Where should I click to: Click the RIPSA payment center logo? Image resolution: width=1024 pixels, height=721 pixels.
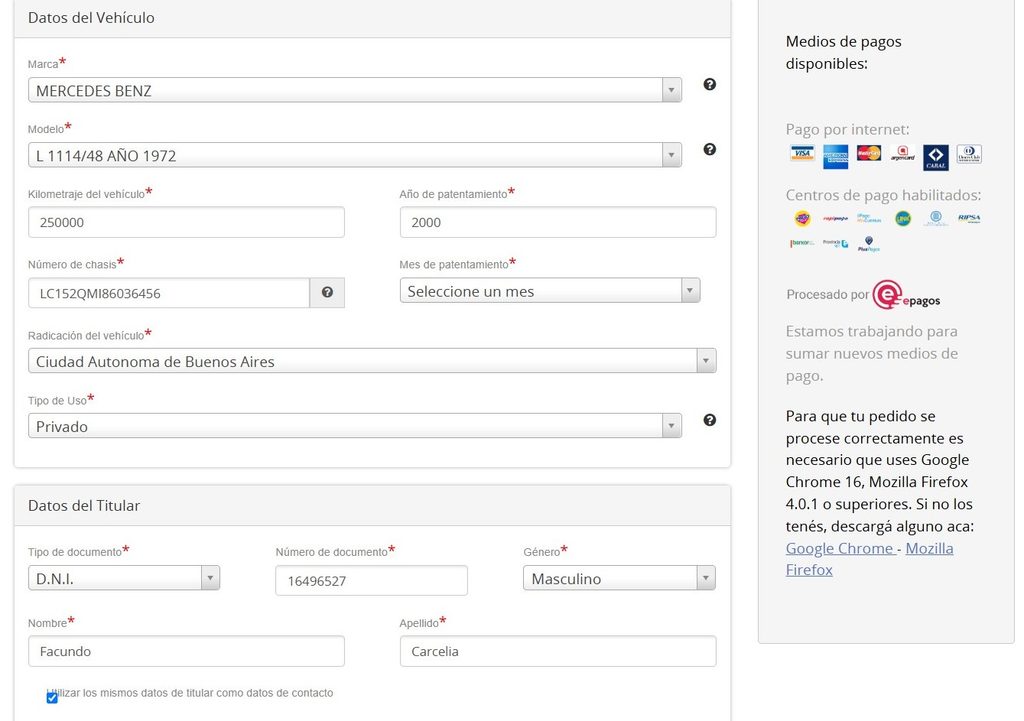tap(969, 218)
